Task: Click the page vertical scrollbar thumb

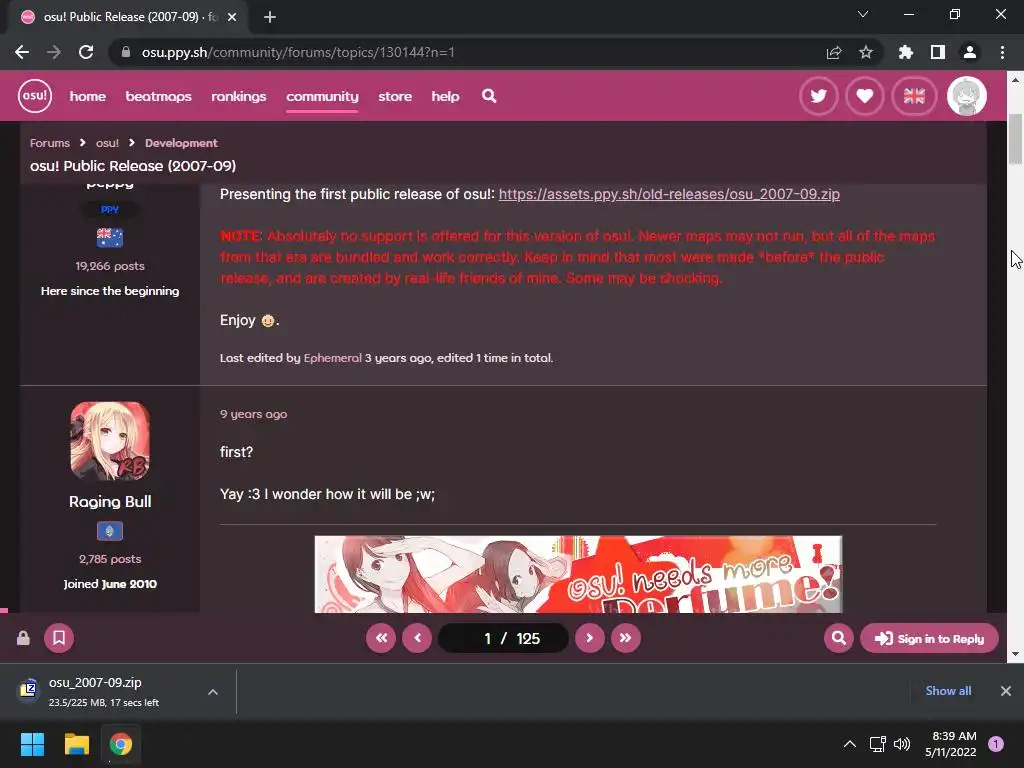Action: [x=1015, y=138]
